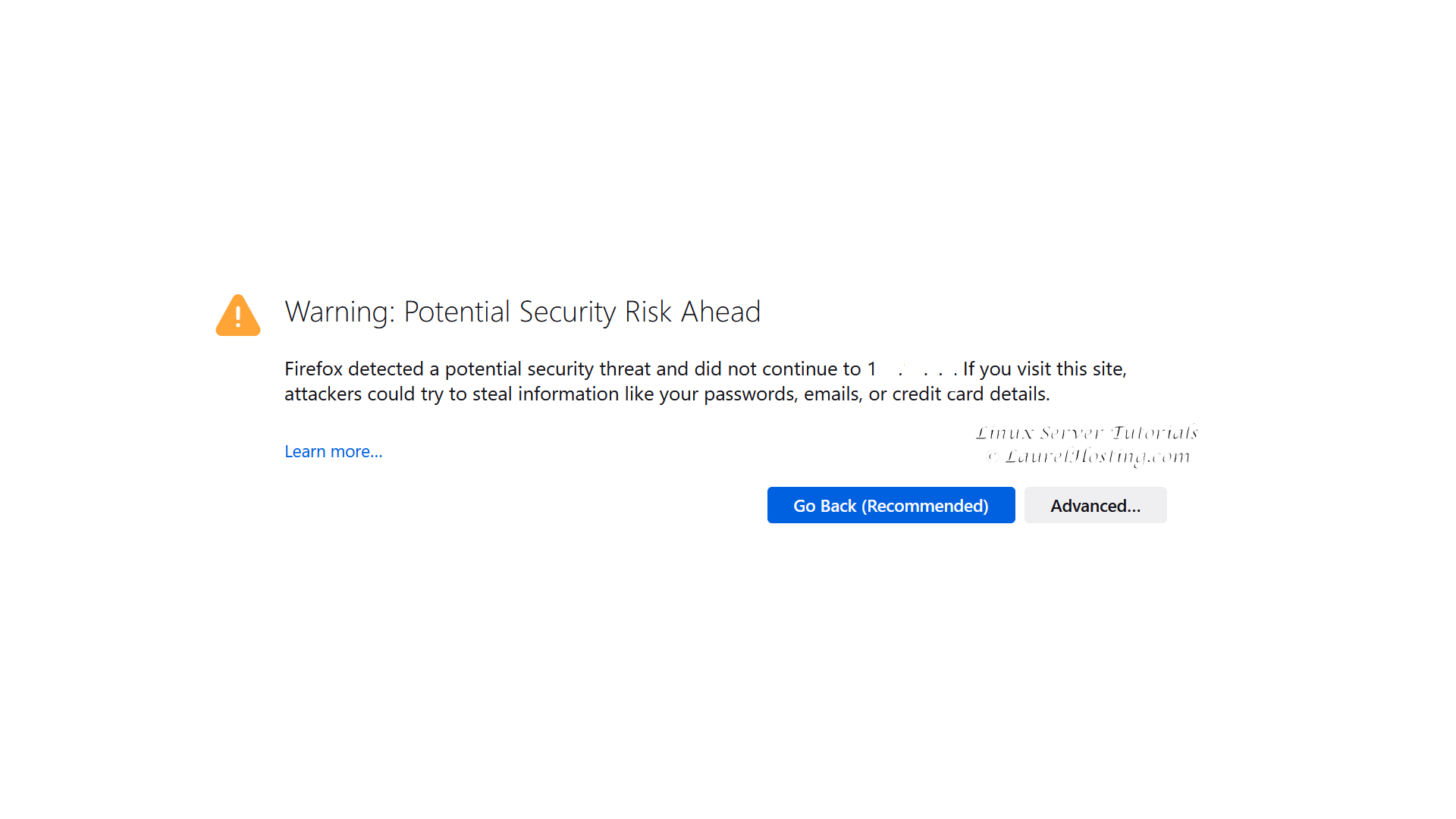Click the copyright symbol in the watermark
1456x819 pixels.
[x=993, y=456]
